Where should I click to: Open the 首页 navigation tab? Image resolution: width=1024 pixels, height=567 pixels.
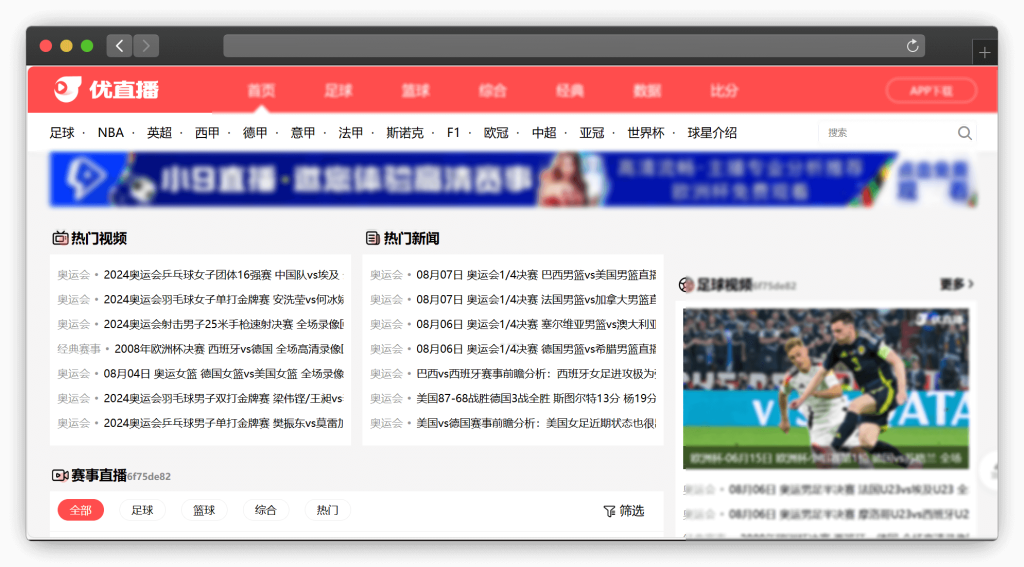pos(261,91)
